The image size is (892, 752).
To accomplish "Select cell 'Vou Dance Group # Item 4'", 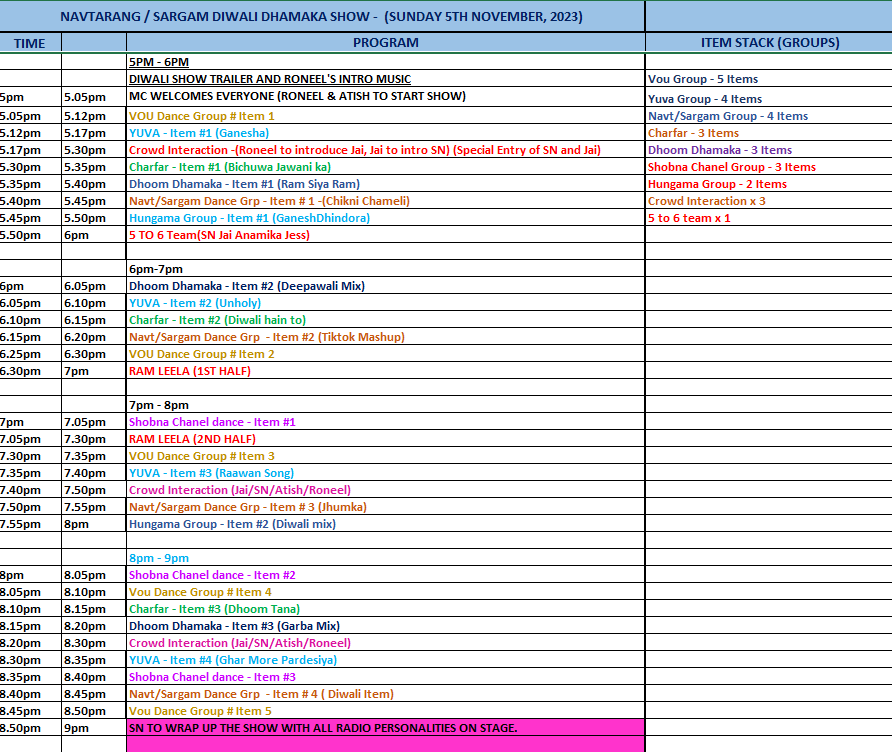I will coord(386,592).
